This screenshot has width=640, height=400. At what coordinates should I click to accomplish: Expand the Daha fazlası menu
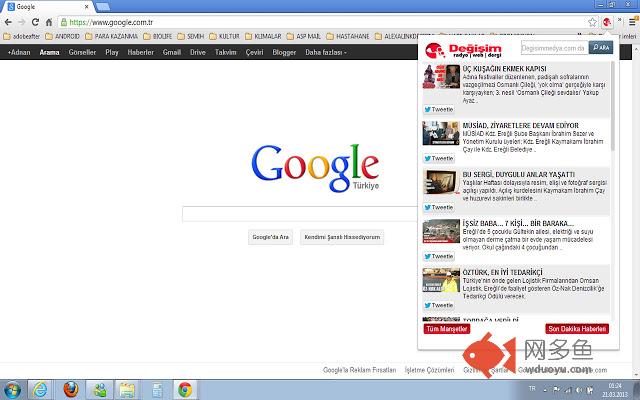coord(325,51)
